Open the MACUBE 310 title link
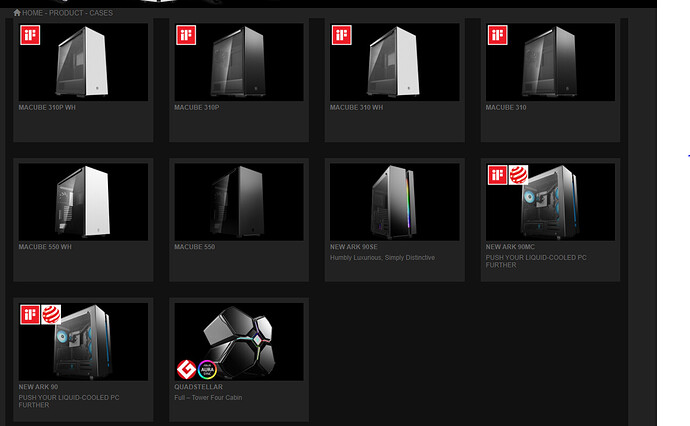Screen dimensions: 690x426 point(506,107)
